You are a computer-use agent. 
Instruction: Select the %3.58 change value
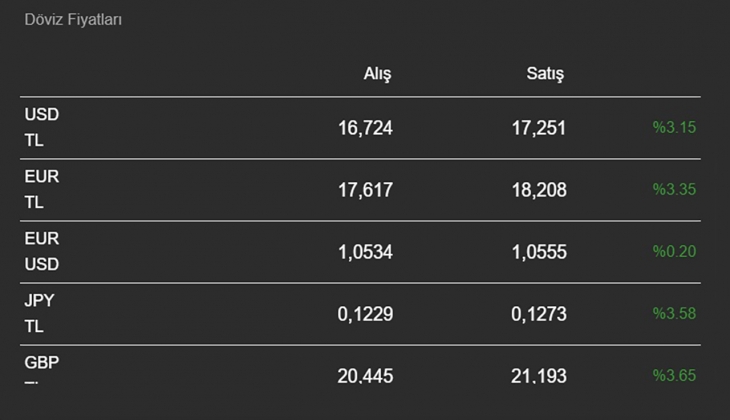pos(673,314)
